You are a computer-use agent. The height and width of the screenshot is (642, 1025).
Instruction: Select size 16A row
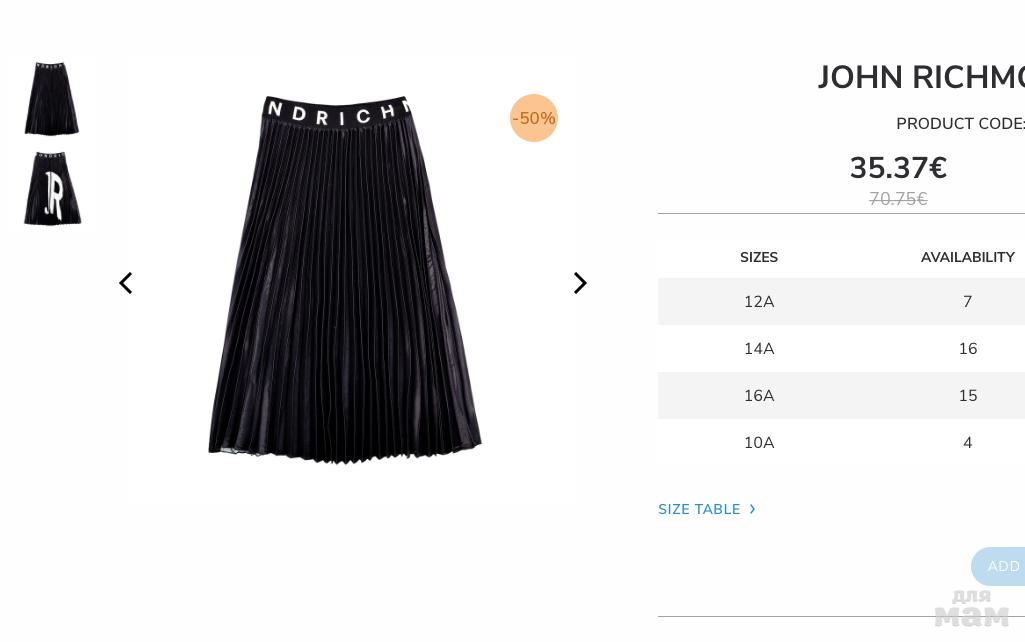coord(841,396)
